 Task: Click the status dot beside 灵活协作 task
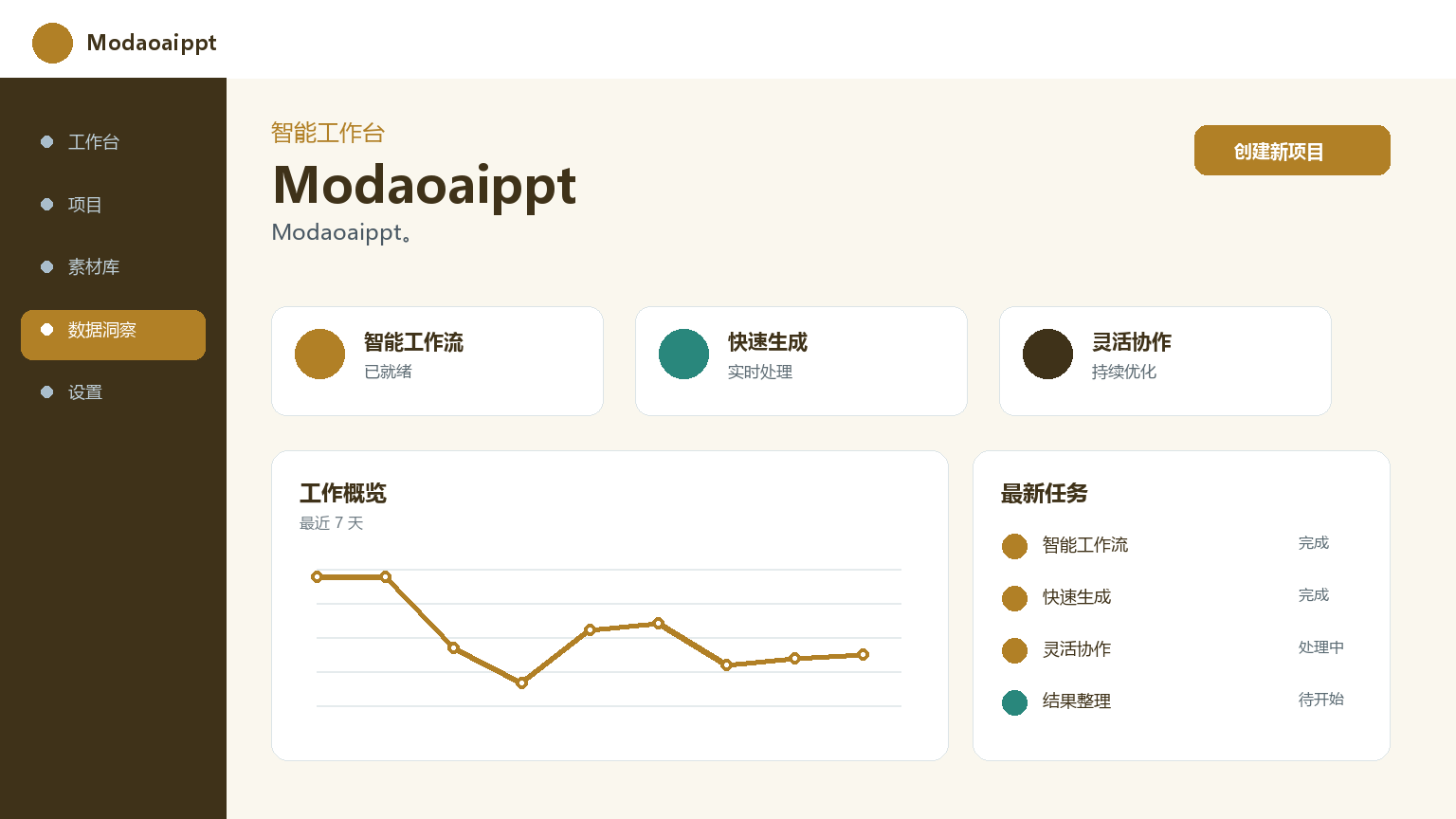[x=1014, y=650]
